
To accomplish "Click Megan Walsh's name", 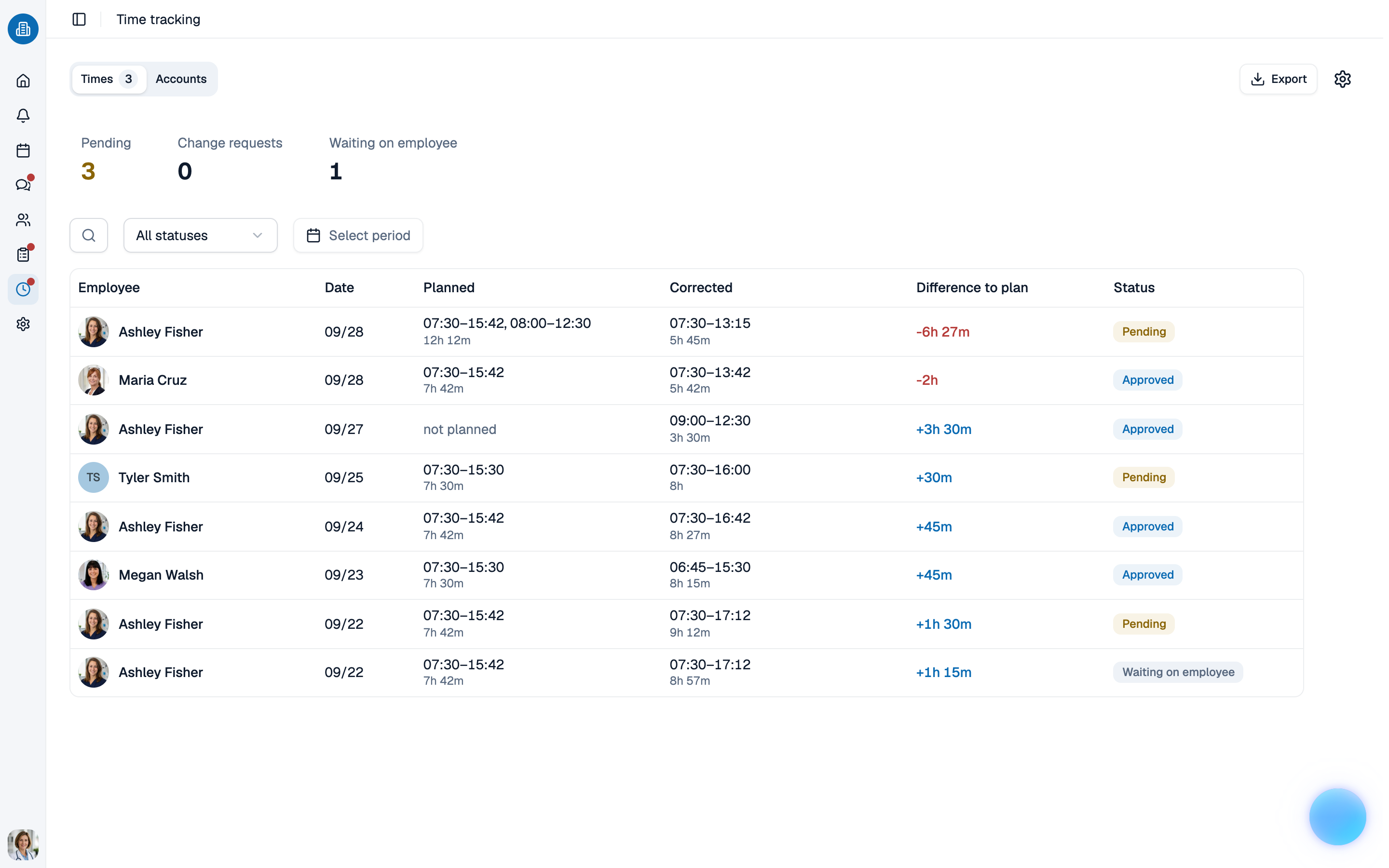I will coord(161,575).
